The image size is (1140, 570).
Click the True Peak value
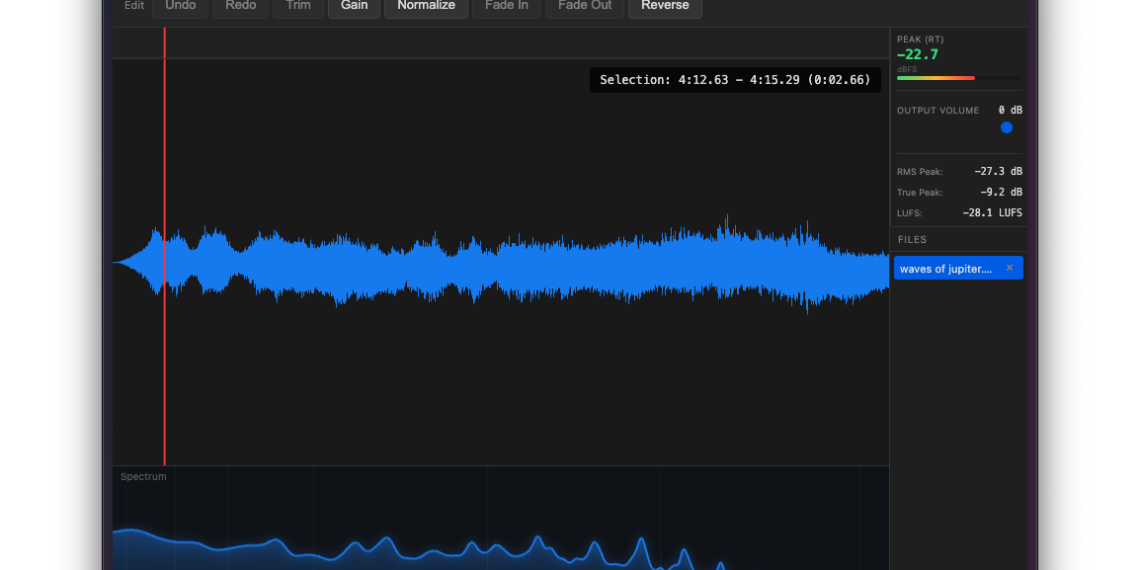(x=1001, y=192)
